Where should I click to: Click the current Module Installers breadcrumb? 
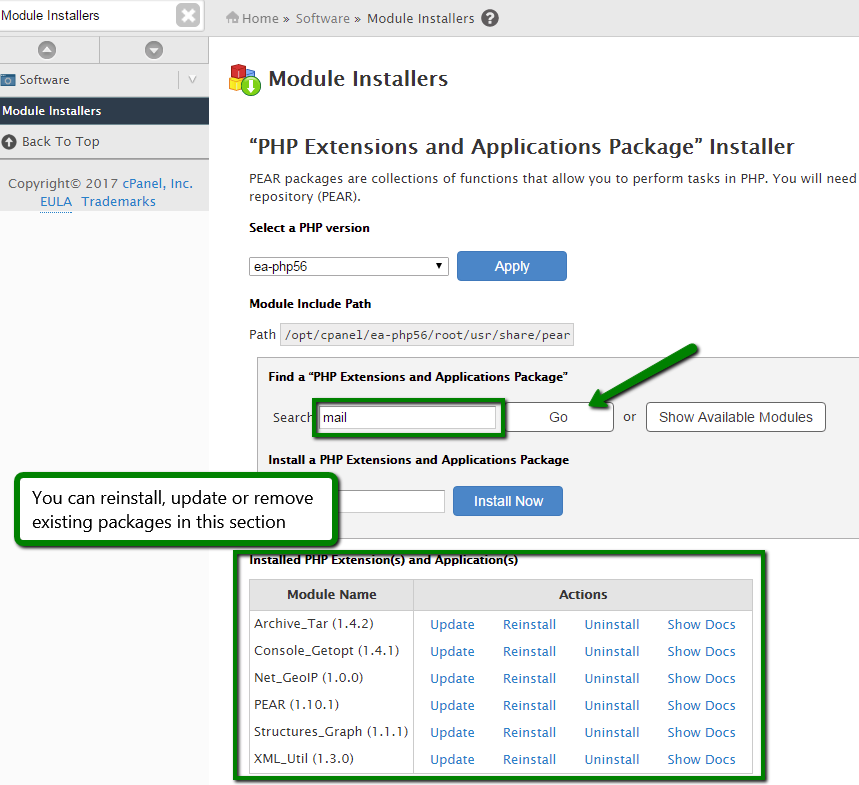coord(420,19)
